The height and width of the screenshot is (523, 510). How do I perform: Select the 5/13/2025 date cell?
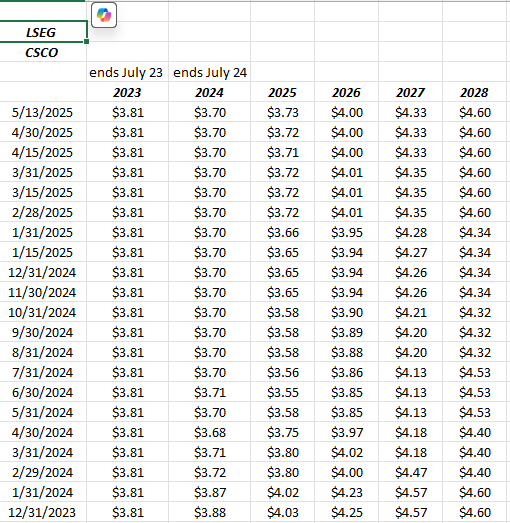click(43, 112)
